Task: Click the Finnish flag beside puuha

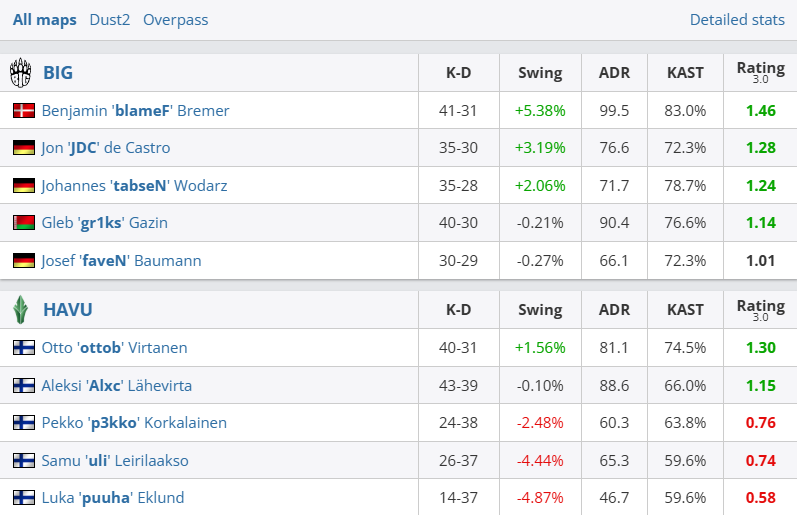Action: (24, 498)
